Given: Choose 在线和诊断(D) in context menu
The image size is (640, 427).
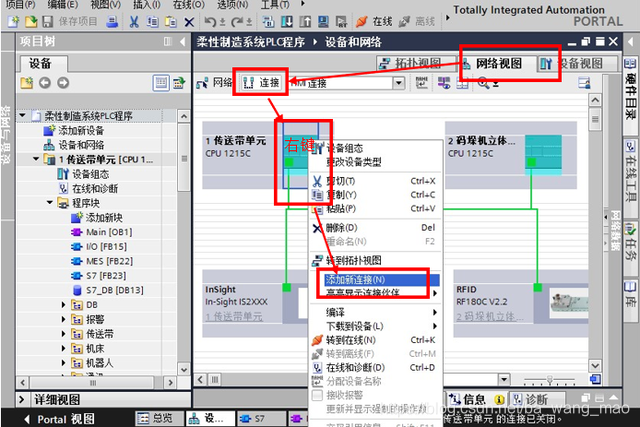Looking at the screenshot, I should coord(375,367).
